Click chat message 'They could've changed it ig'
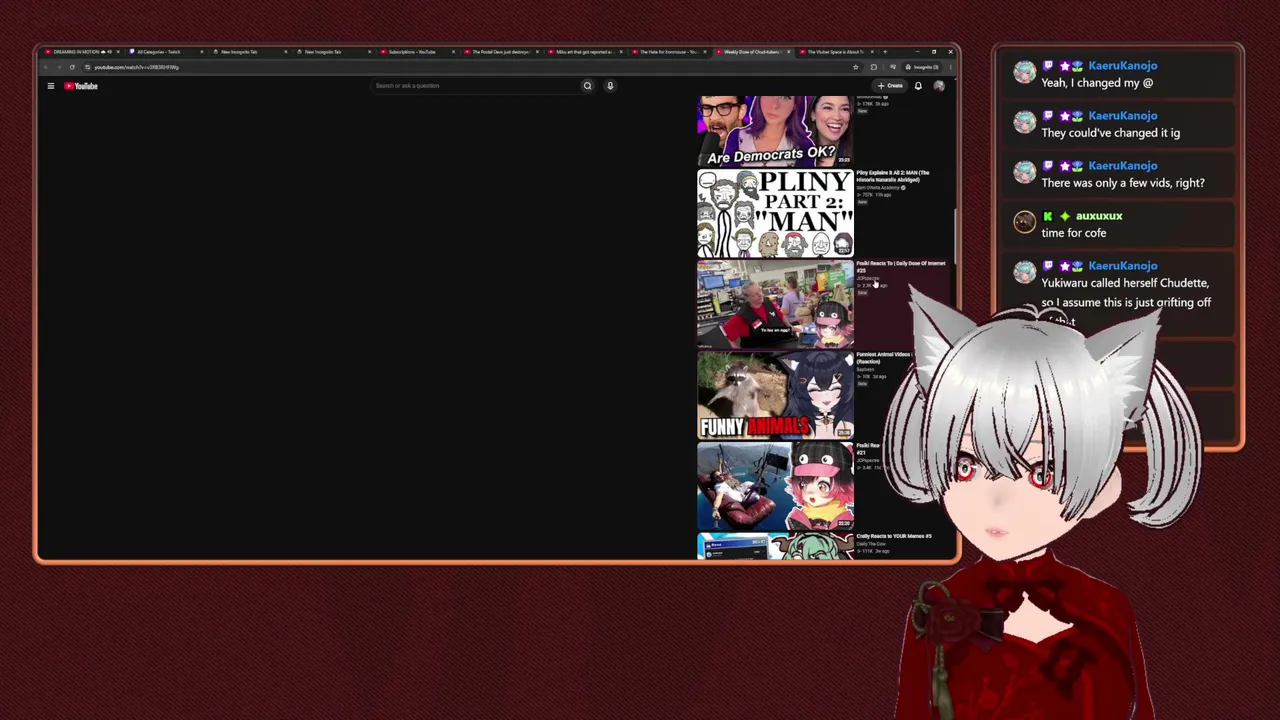This screenshot has height=720, width=1280. pyautogui.click(x=1111, y=133)
